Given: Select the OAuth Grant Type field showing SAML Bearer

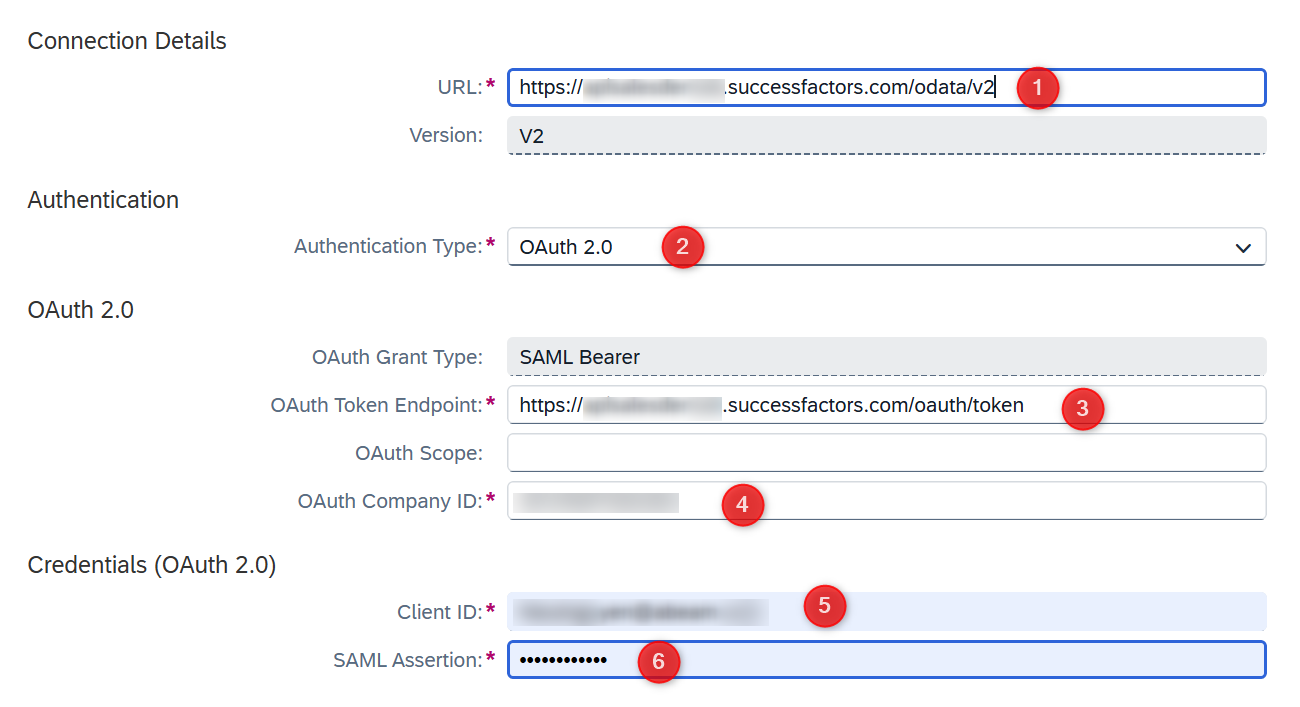Looking at the screenshot, I should (x=885, y=357).
